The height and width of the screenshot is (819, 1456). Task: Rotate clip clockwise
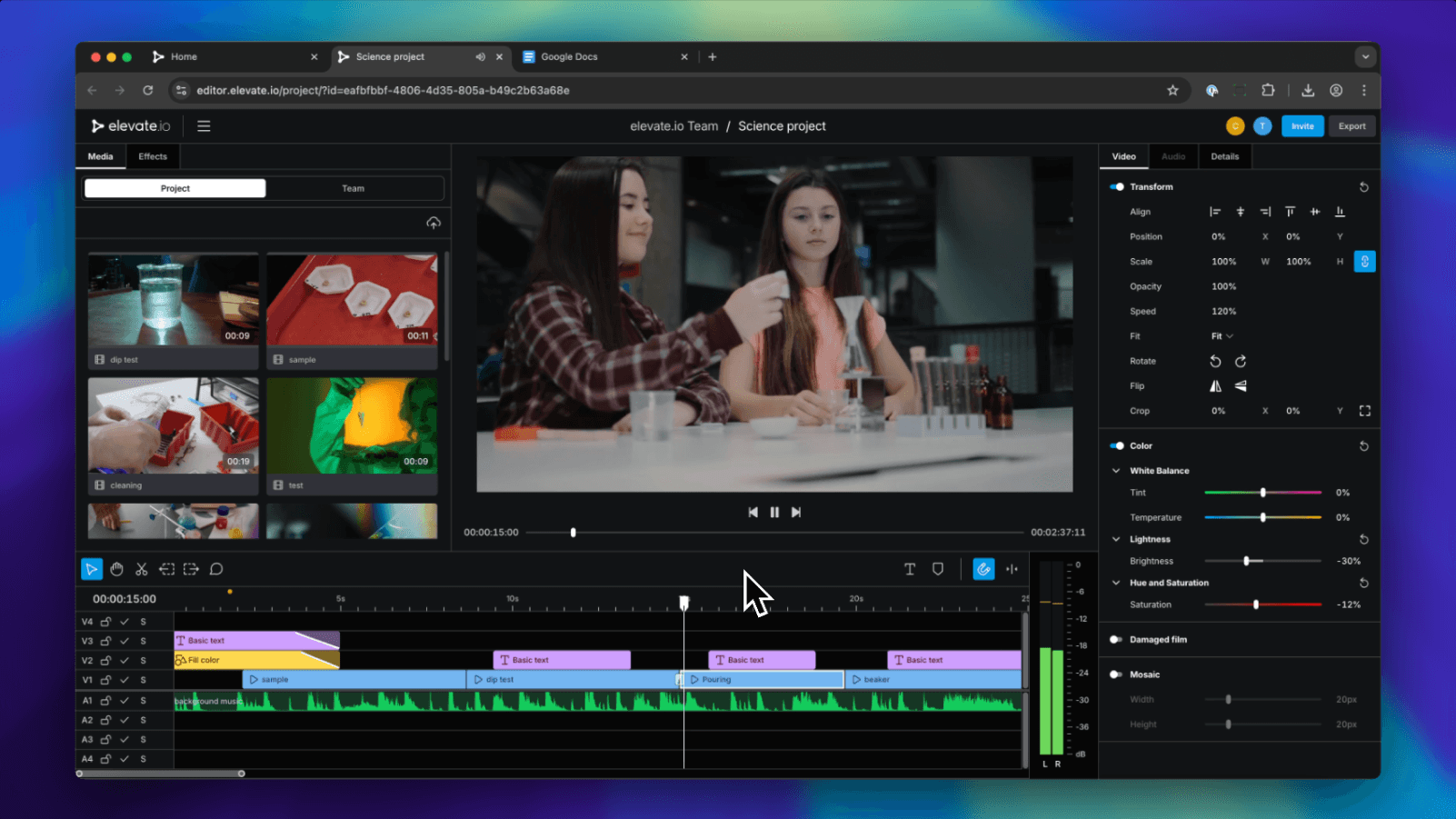pyautogui.click(x=1241, y=361)
